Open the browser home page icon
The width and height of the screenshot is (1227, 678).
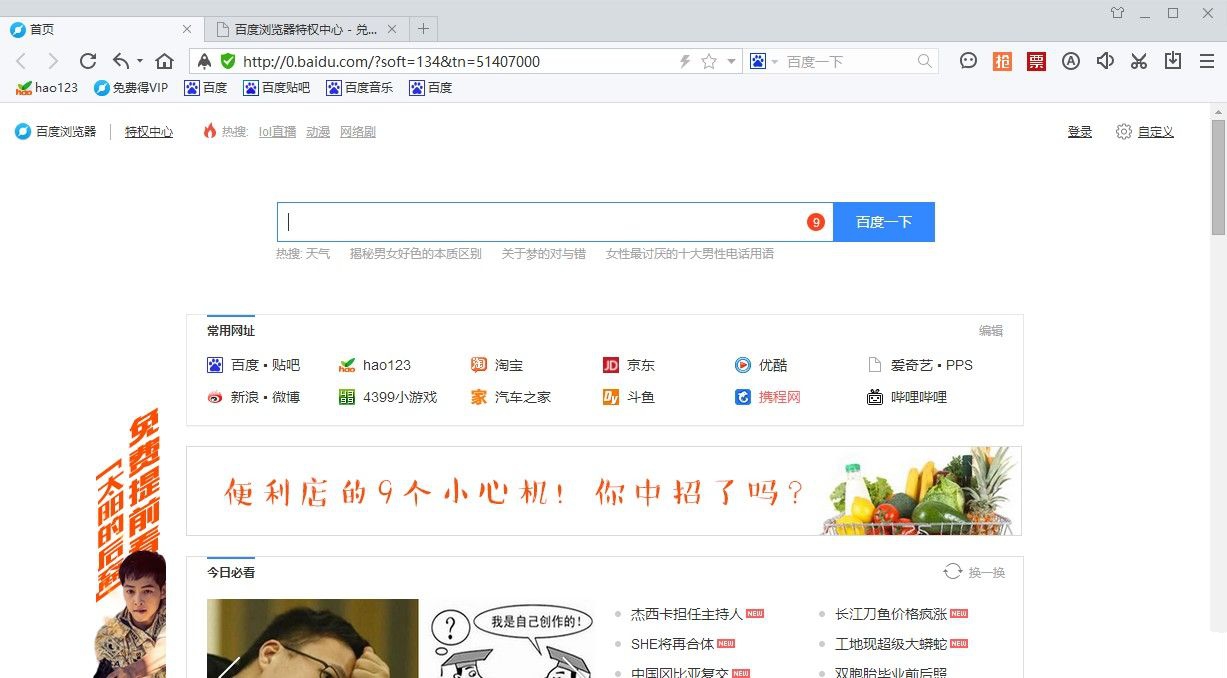(x=165, y=61)
